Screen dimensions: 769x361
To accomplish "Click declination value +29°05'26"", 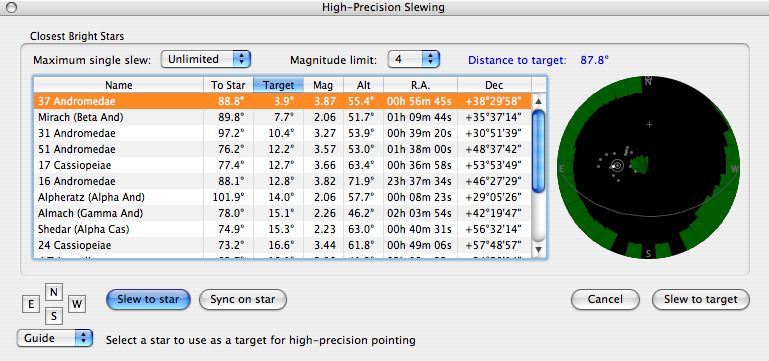I will (494, 197).
